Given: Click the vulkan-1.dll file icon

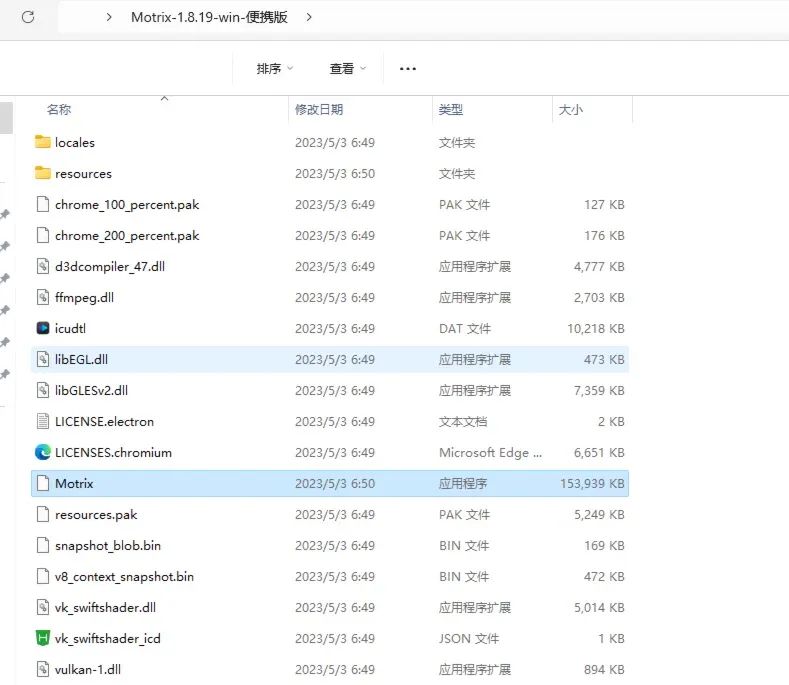Looking at the screenshot, I should click(43, 669).
